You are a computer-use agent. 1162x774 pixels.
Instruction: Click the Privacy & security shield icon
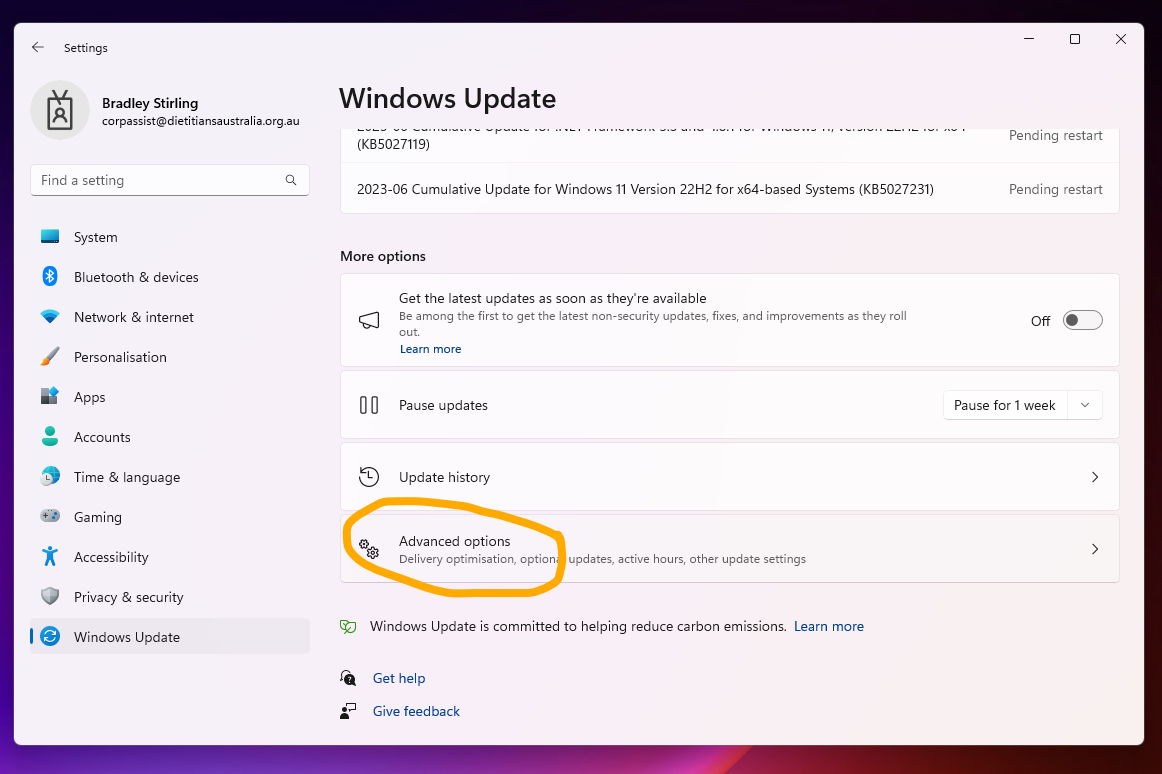50,597
